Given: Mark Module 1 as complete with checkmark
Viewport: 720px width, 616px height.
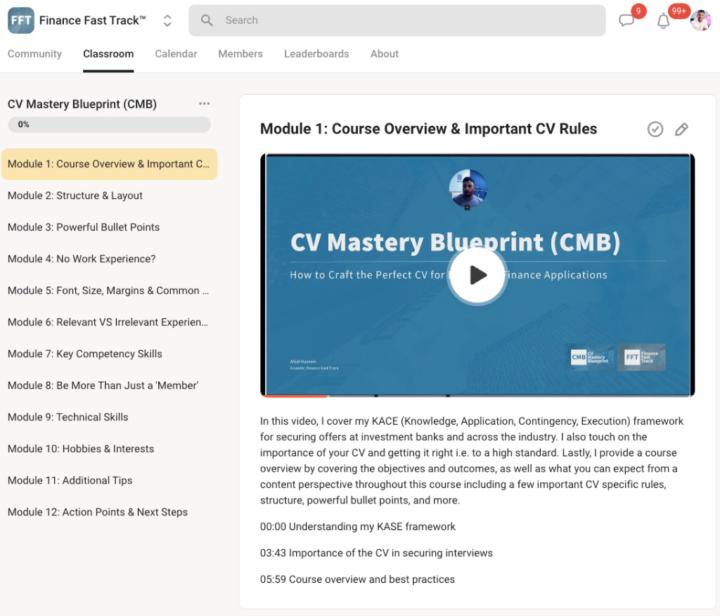Looking at the screenshot, I should pyautogui.click(x=655, y=129).
